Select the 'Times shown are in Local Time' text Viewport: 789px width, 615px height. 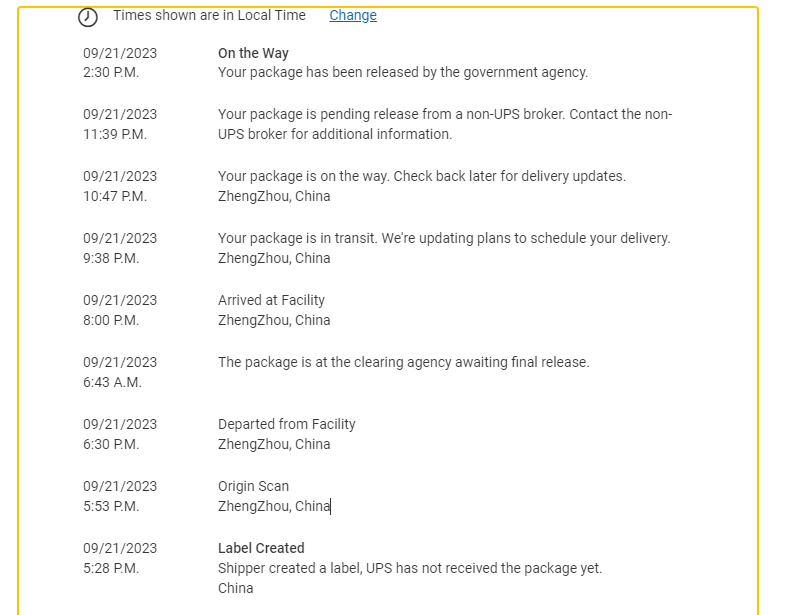209,16
